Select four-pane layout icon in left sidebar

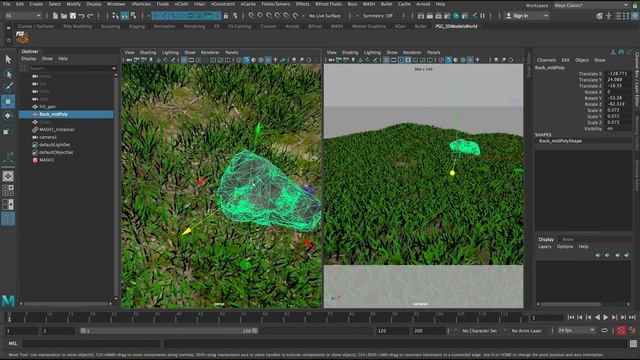click(8, 190)
